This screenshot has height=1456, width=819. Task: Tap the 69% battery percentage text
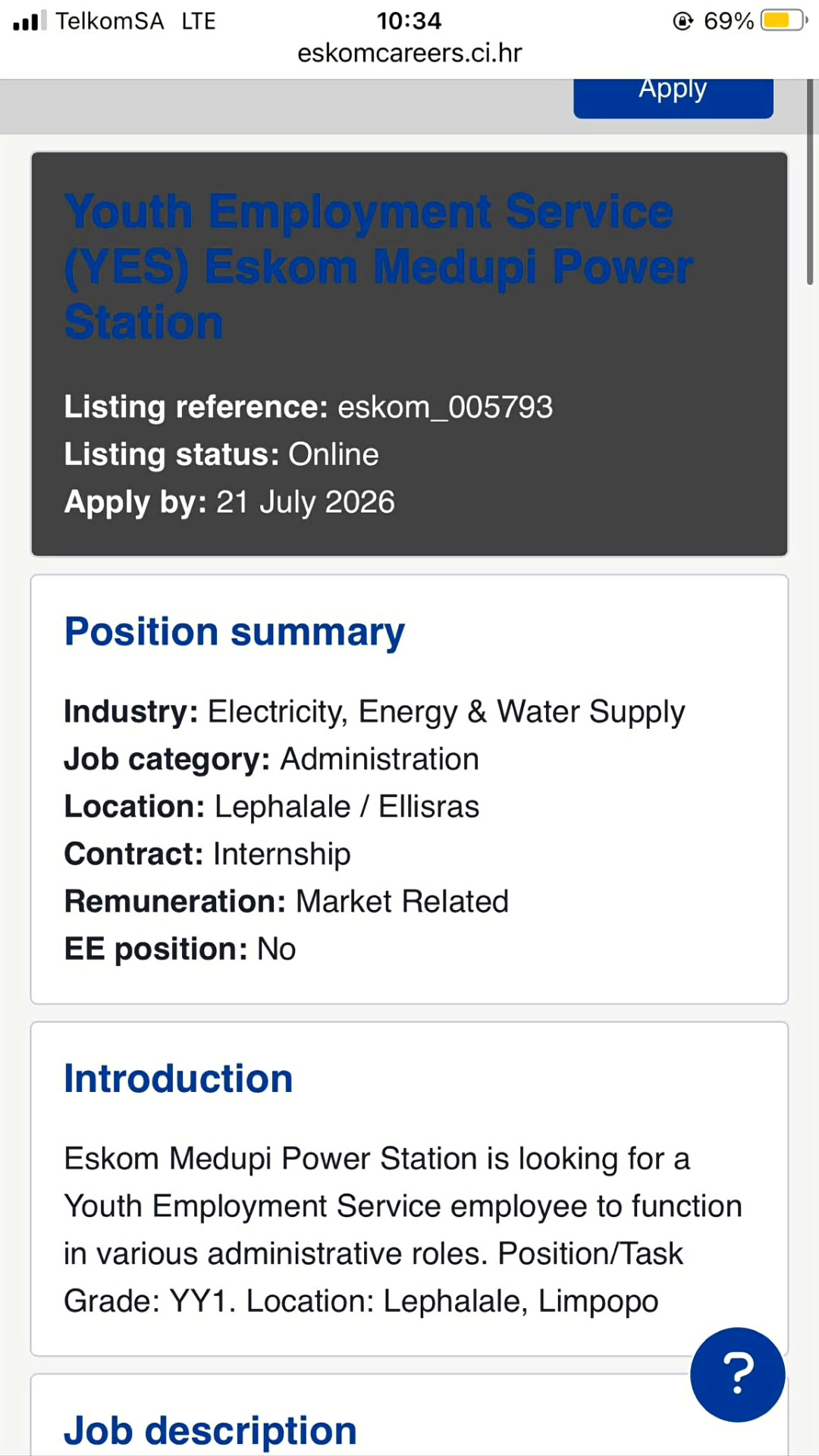pyautogui.click(x=729, y=20)
